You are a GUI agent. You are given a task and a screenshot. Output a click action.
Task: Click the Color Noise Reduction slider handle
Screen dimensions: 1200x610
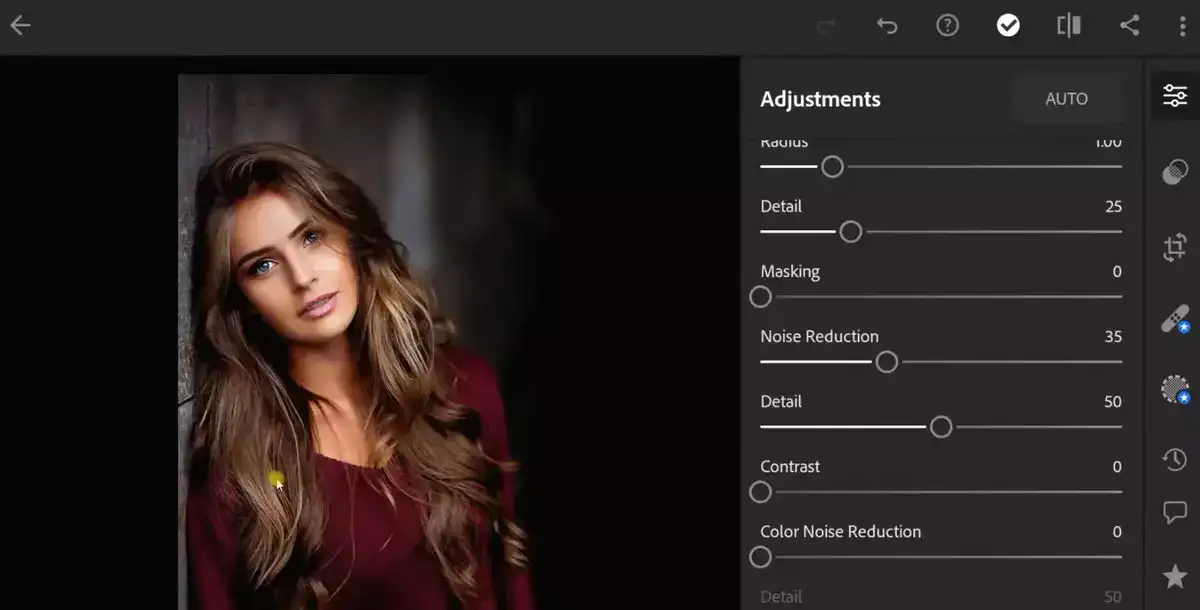point(761,557)
